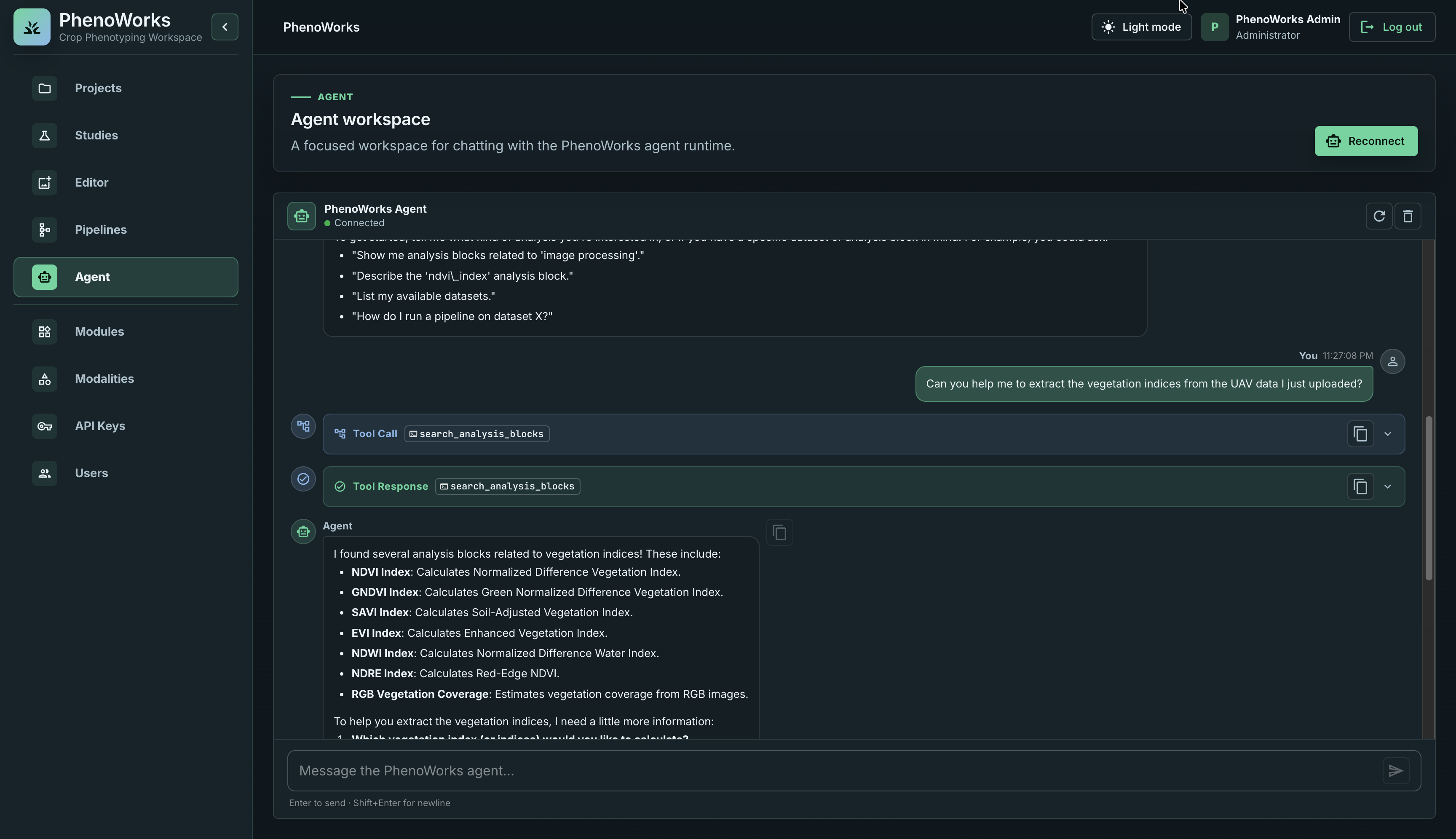
Task: Click the Agent robot icon in sidebar
Action: 44,277
